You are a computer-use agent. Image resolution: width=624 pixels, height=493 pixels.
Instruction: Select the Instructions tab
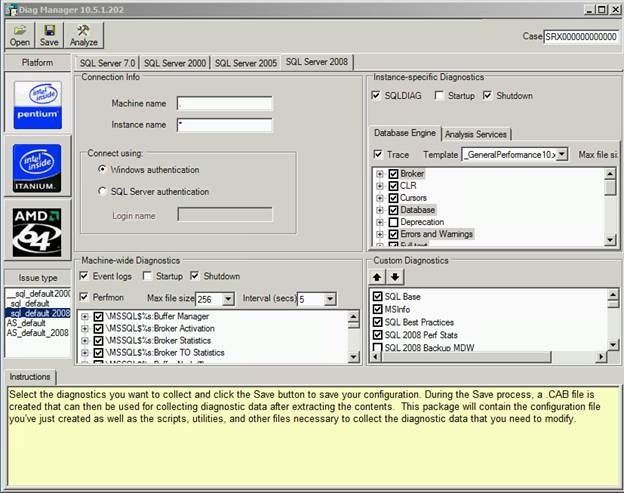(30, 377)
